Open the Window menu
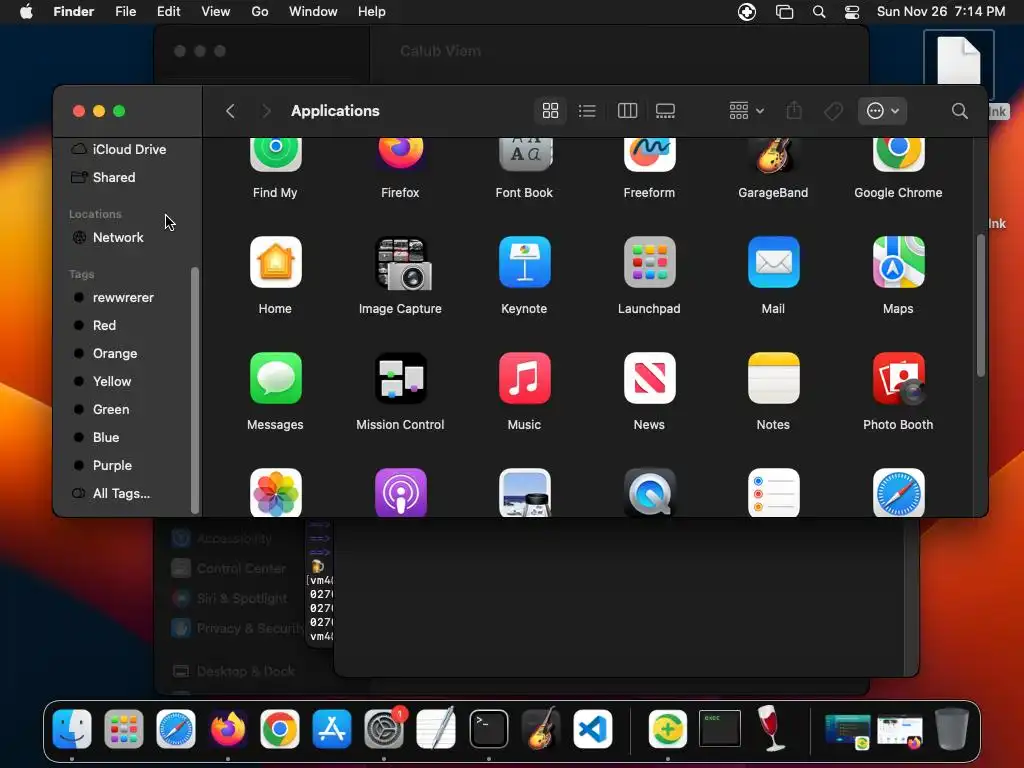 (x=313, y=12)
